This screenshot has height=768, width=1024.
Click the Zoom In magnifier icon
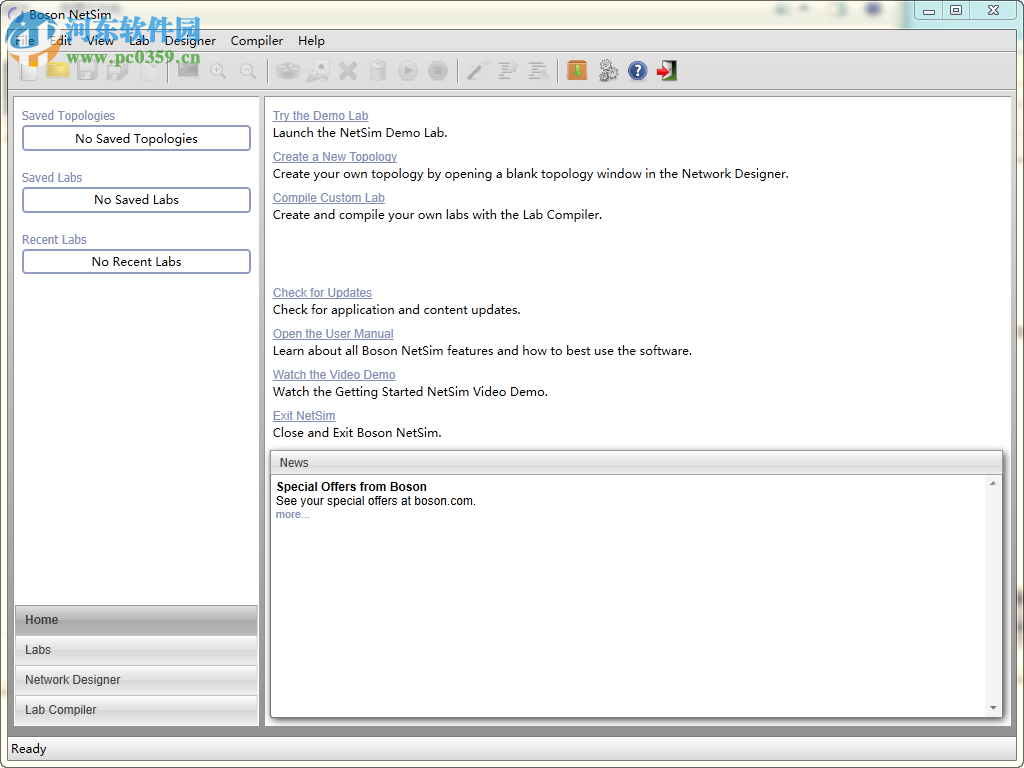click(218, 71)
